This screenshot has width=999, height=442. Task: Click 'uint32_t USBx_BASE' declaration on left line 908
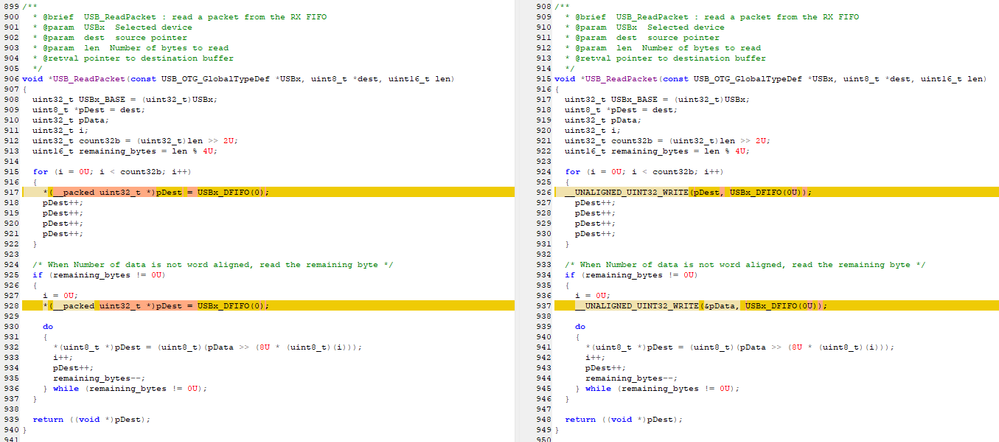point(125,99)
